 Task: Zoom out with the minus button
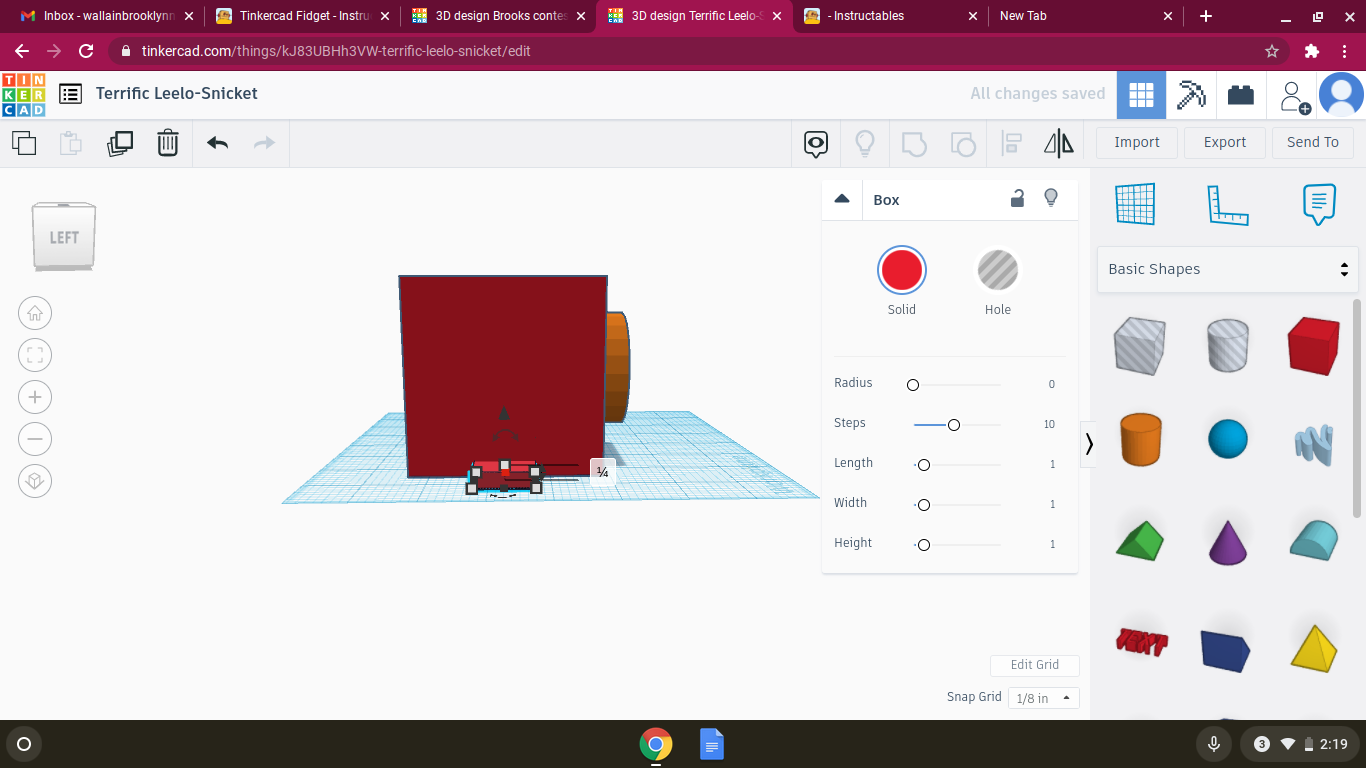click(35, 439)
